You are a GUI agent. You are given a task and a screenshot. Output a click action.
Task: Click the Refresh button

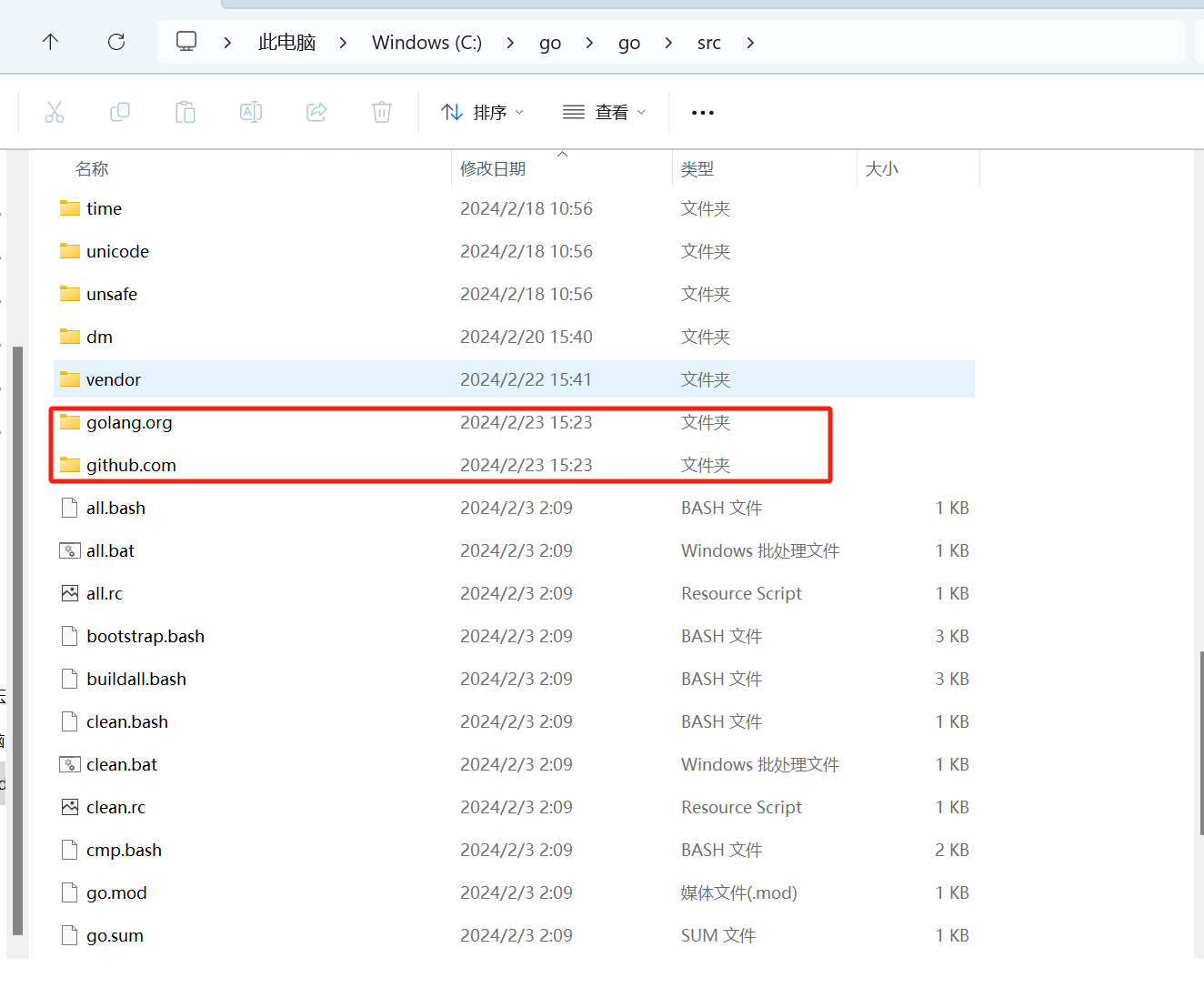coord(116,42)
